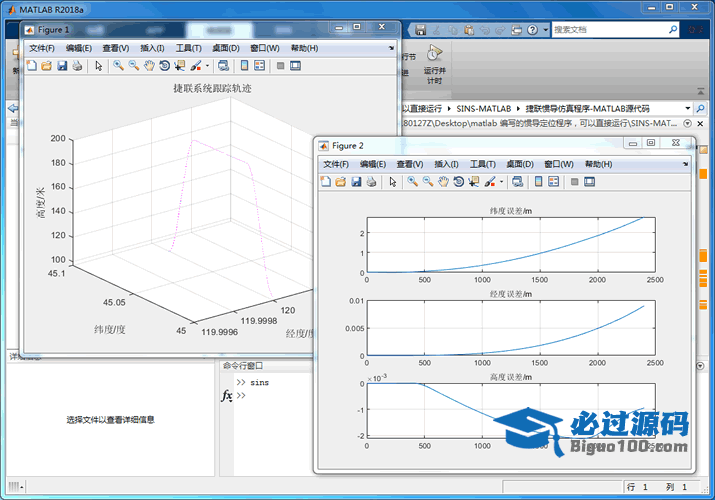
Task: Open file icon in Figure 1 toolbar
Action: [x=47, y=66]
